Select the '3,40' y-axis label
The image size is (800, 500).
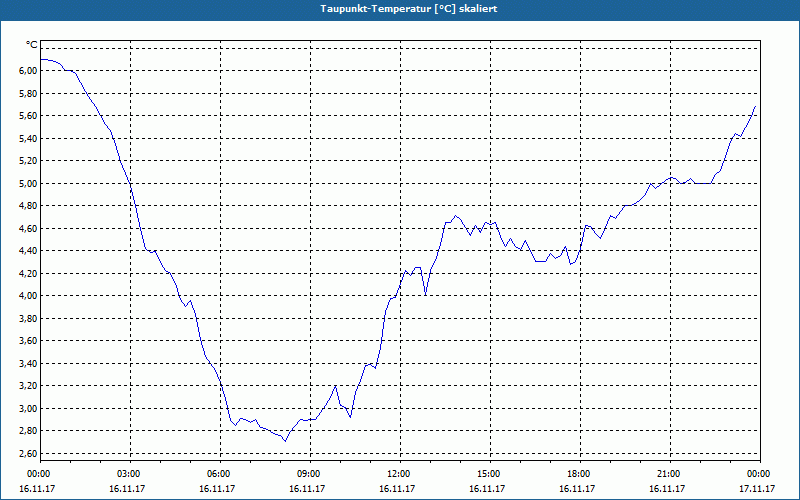click(28, 363)
